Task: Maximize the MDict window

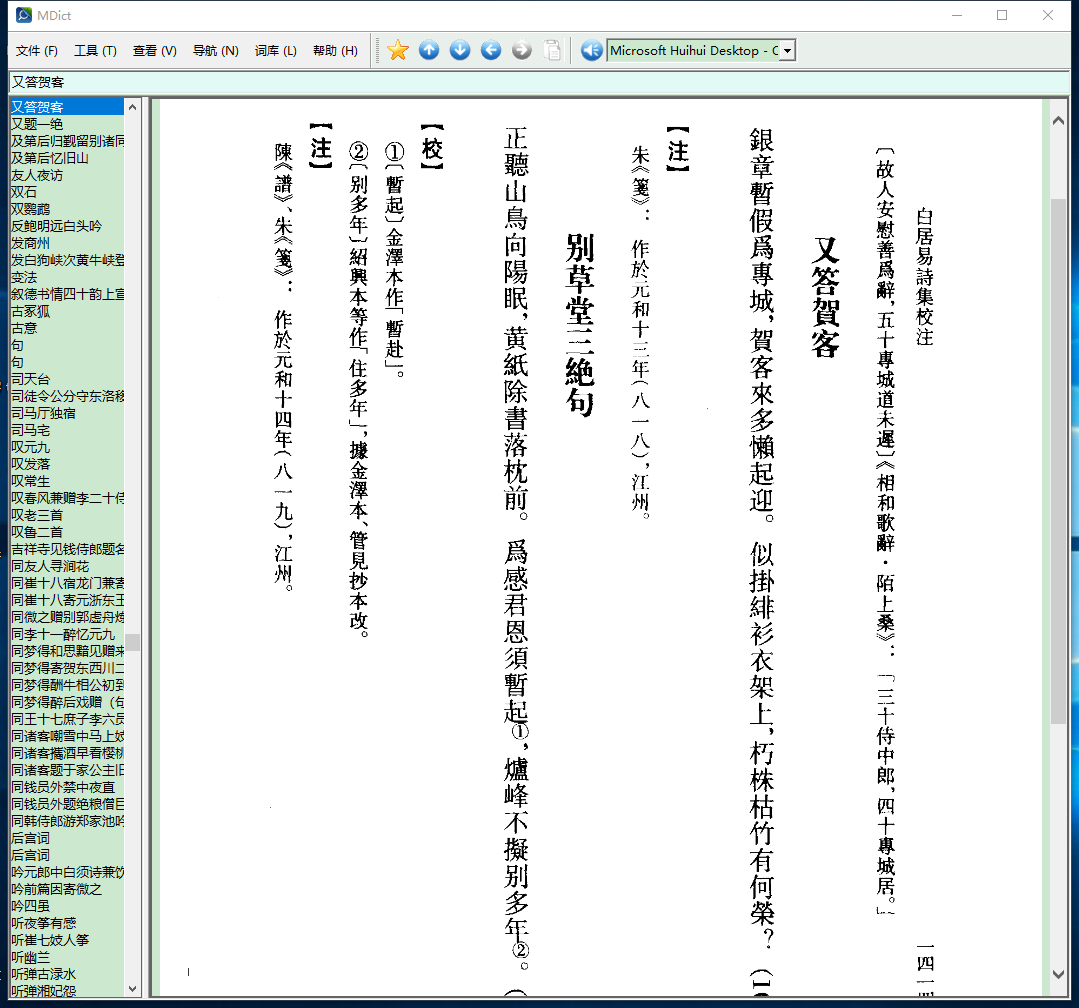Action: click(1002, 15)
